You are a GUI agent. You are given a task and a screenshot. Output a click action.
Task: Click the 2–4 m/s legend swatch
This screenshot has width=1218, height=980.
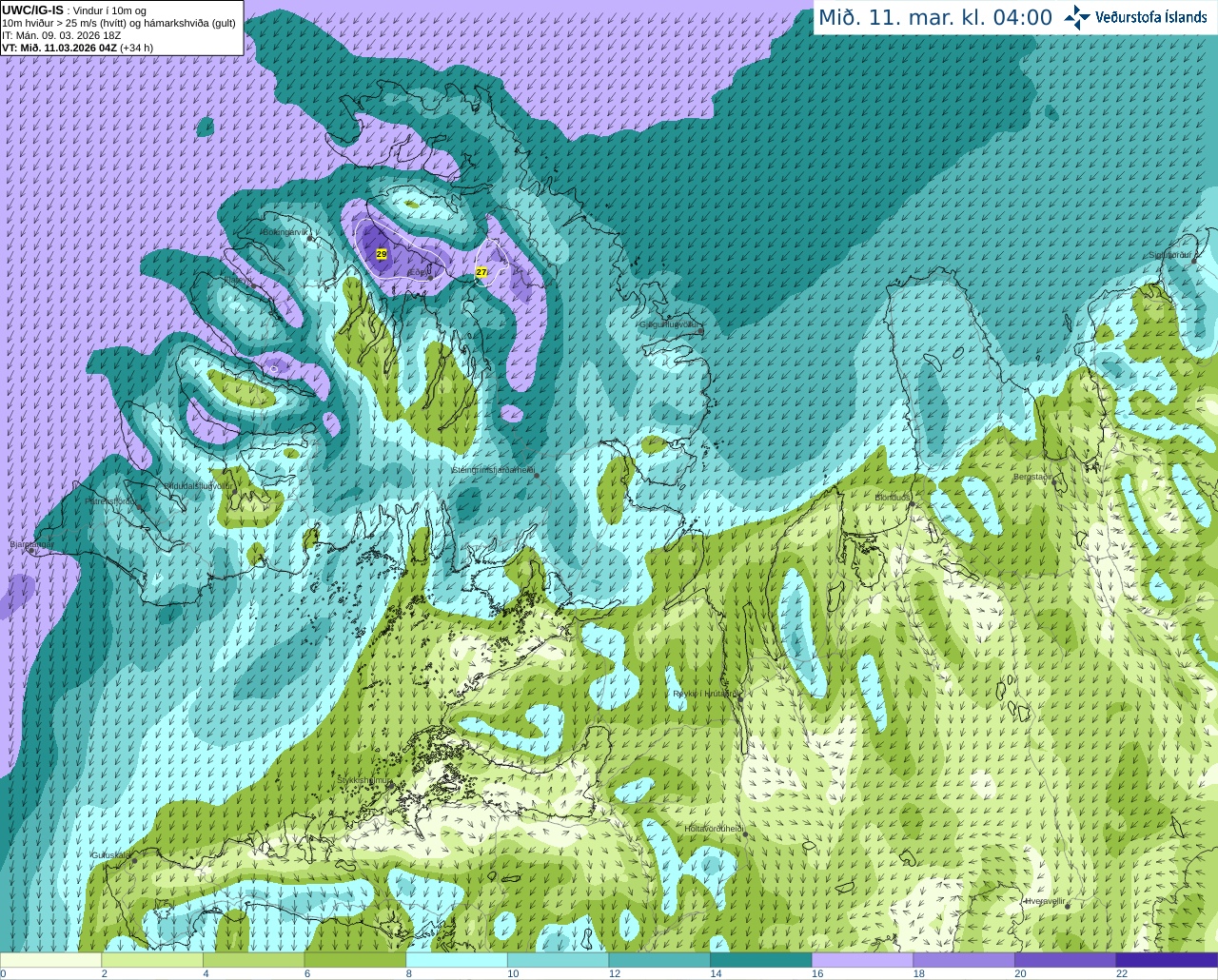(x=152, y=960)
